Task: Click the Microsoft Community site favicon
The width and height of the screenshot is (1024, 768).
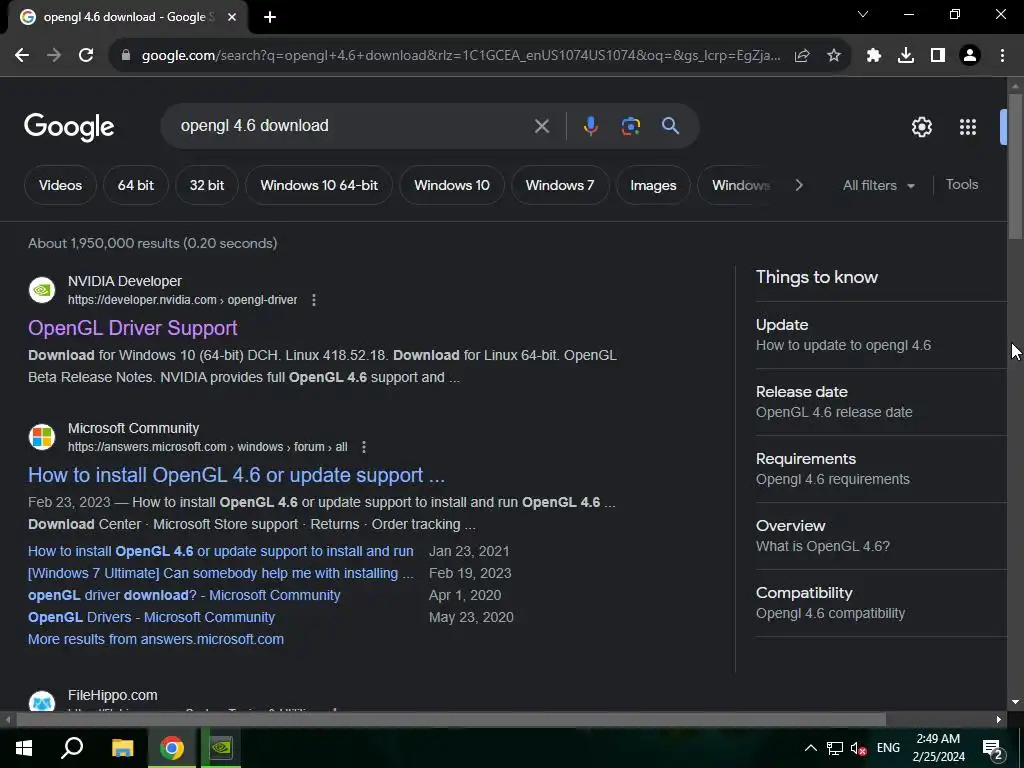Action: point(42,437)
